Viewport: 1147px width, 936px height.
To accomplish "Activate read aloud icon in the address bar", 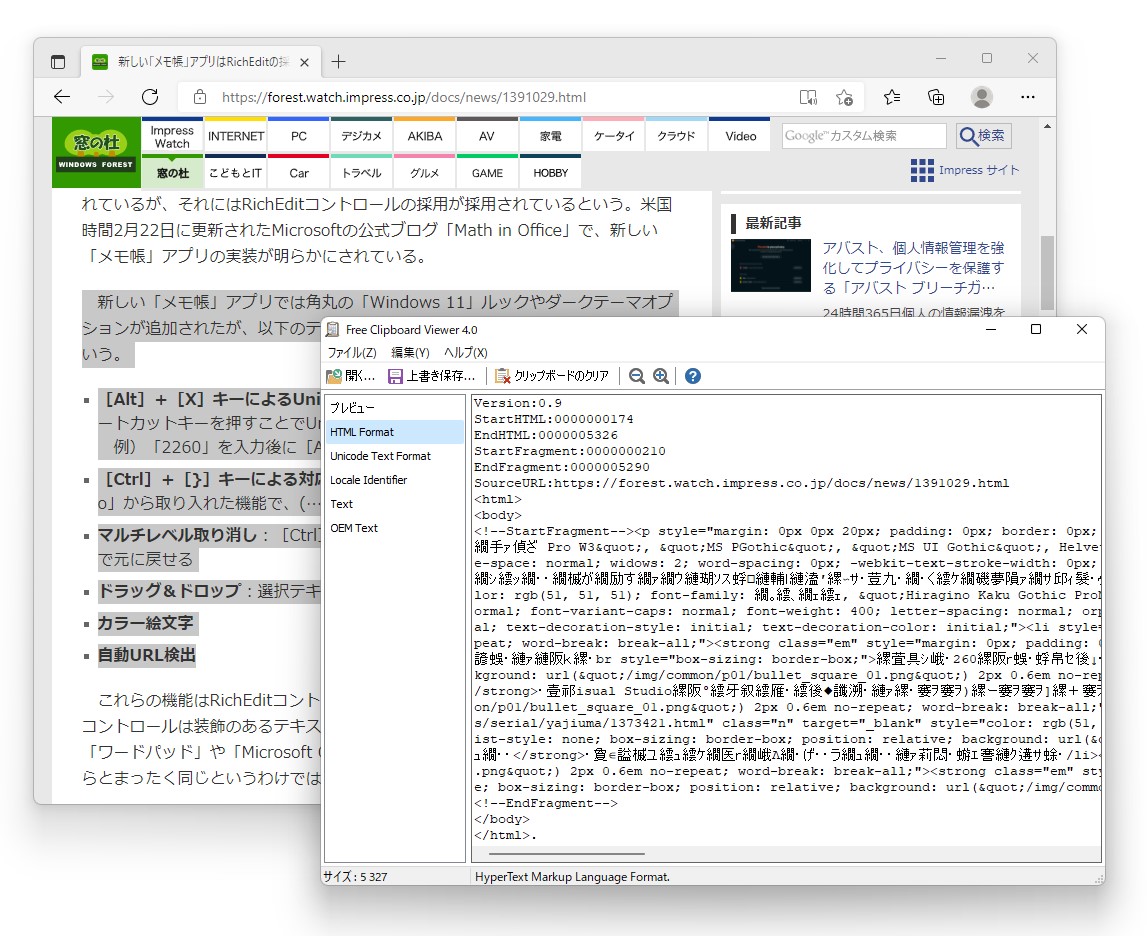I will click(x=808, y=97).
